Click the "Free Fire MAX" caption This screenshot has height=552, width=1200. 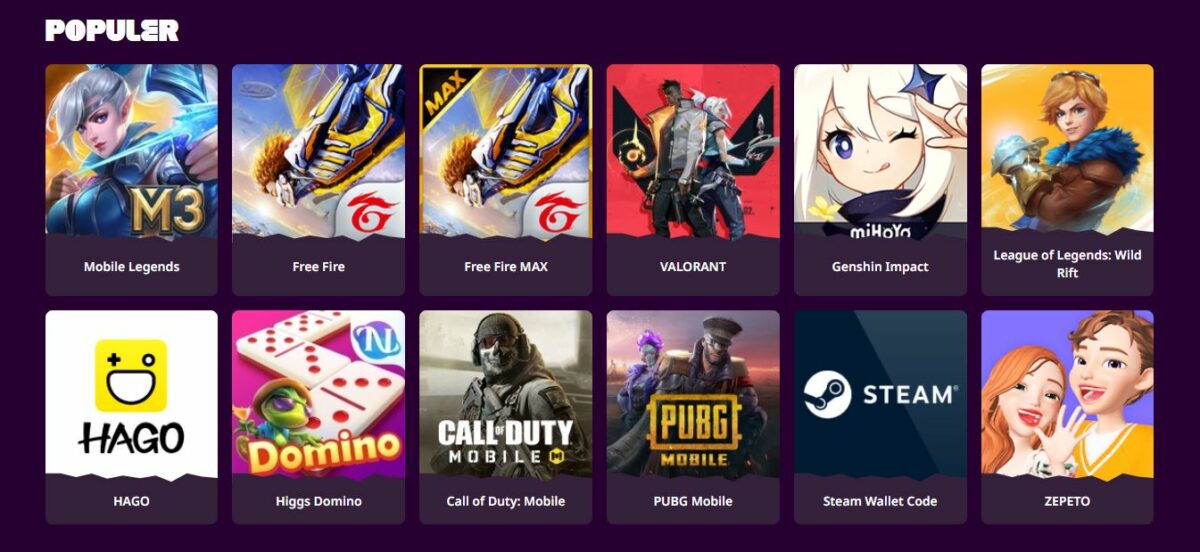point(505,267)
